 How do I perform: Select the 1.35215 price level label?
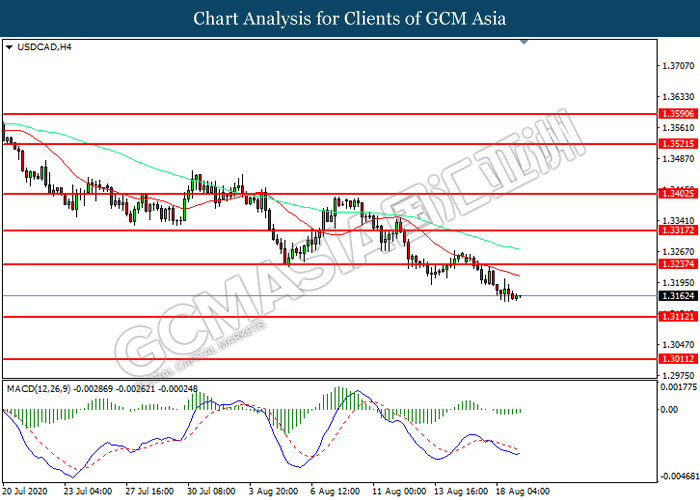click(678, 144)
